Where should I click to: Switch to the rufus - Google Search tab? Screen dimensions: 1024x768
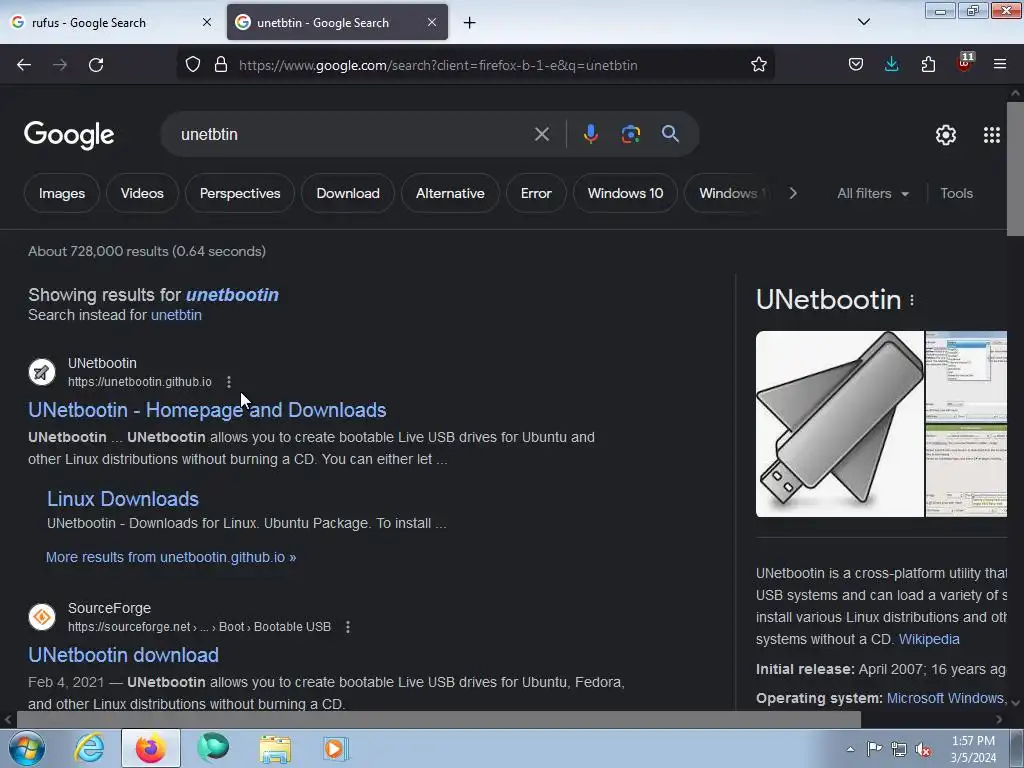[111, 22]
